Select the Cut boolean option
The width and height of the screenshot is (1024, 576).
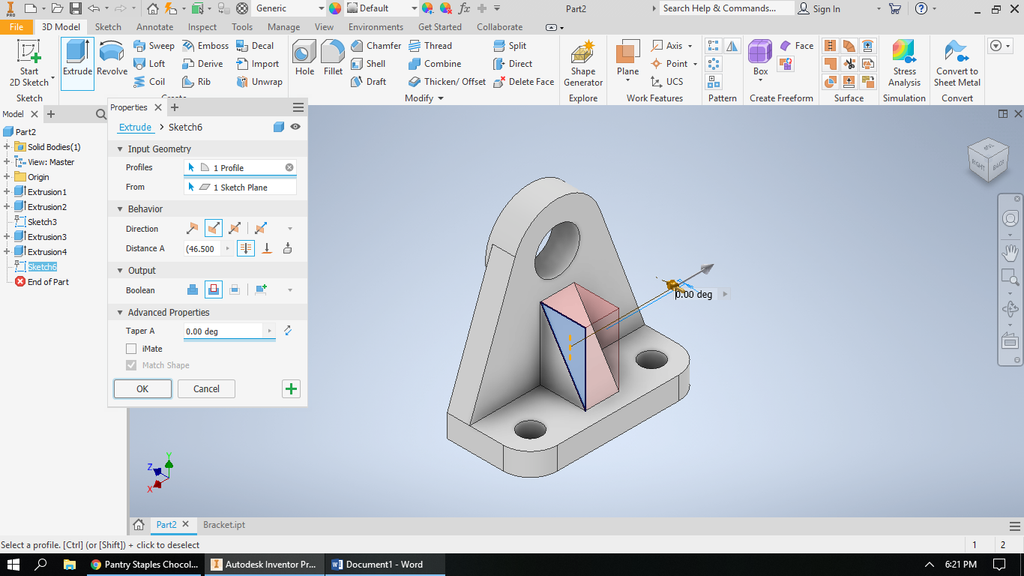pyautogui.click(x=213, y=290)
